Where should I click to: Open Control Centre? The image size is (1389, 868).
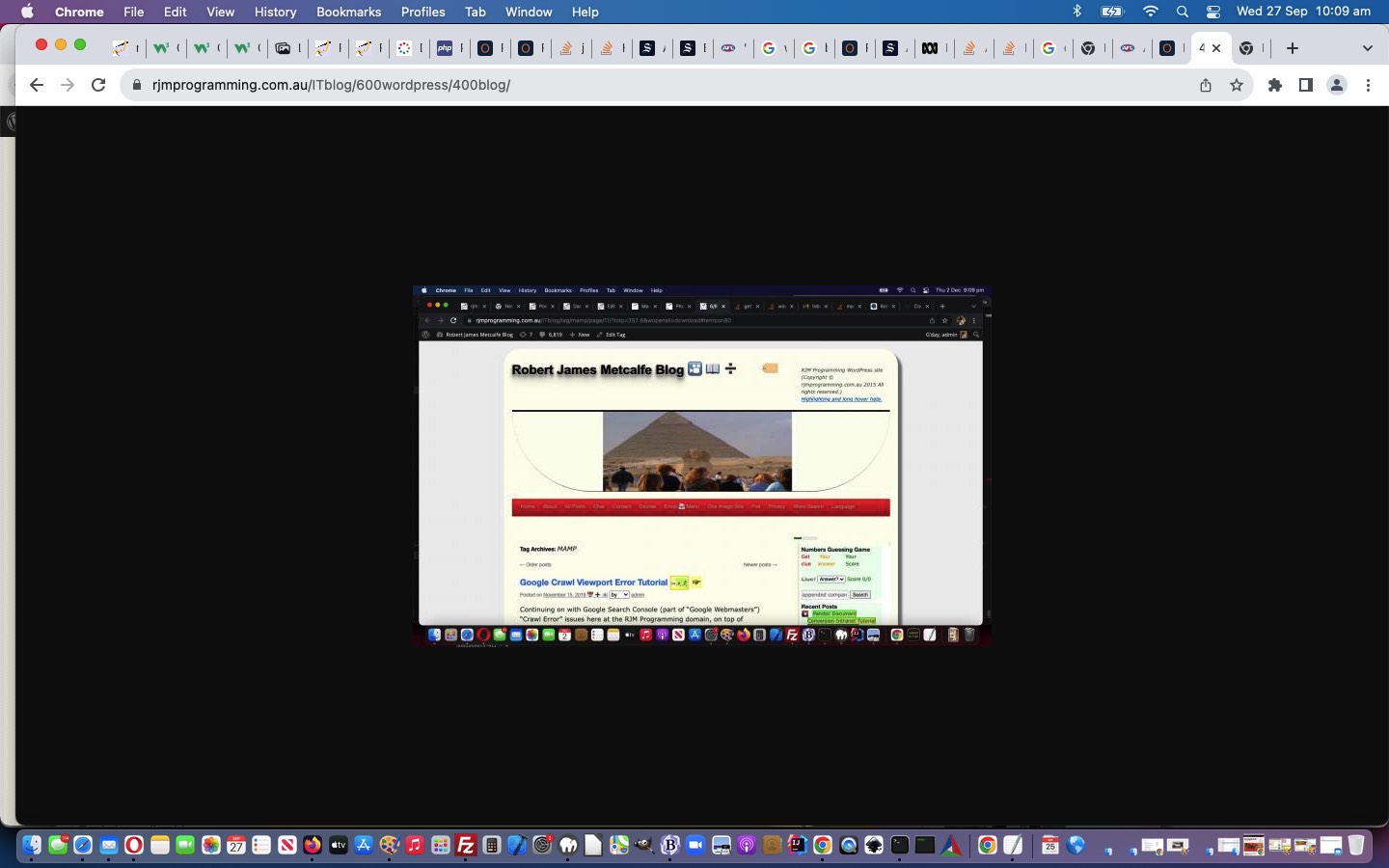click(1213, 12)
